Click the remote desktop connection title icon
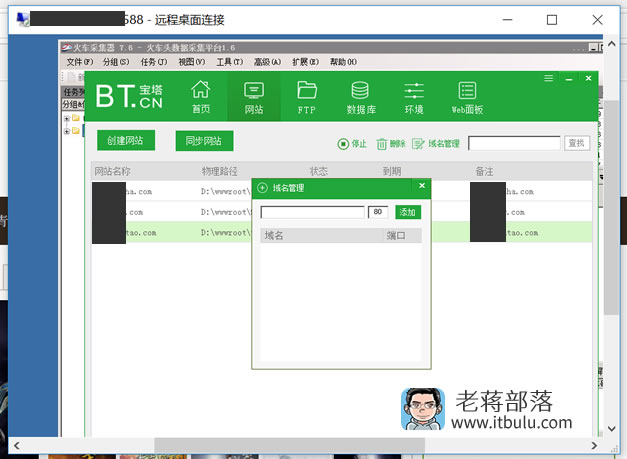Viewport: 627px width, 459px height. coord(23,19)
